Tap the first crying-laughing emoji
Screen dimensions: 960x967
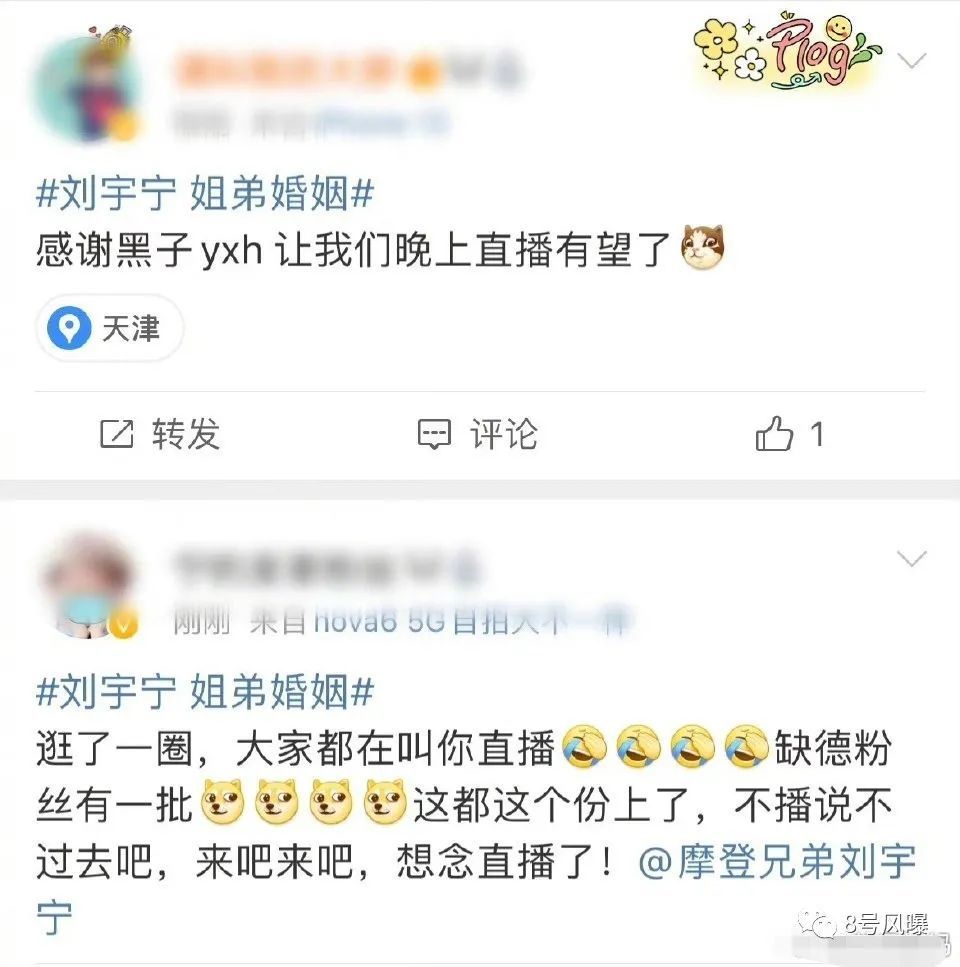[x=583, y=747]
